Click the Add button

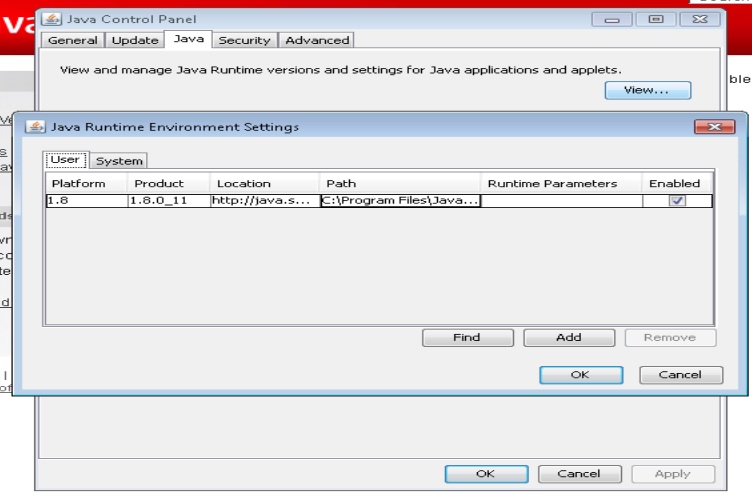(569, 338)
